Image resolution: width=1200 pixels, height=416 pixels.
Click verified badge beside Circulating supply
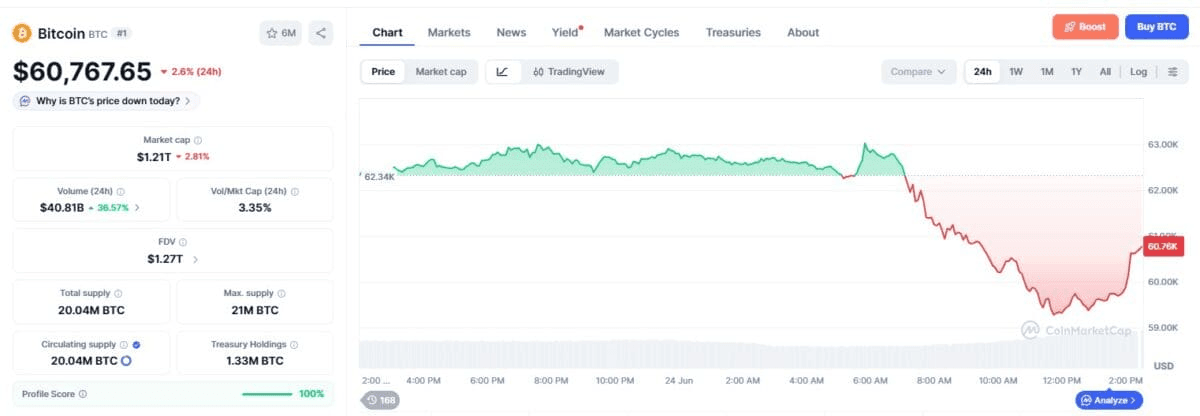[x=137, y=344]
